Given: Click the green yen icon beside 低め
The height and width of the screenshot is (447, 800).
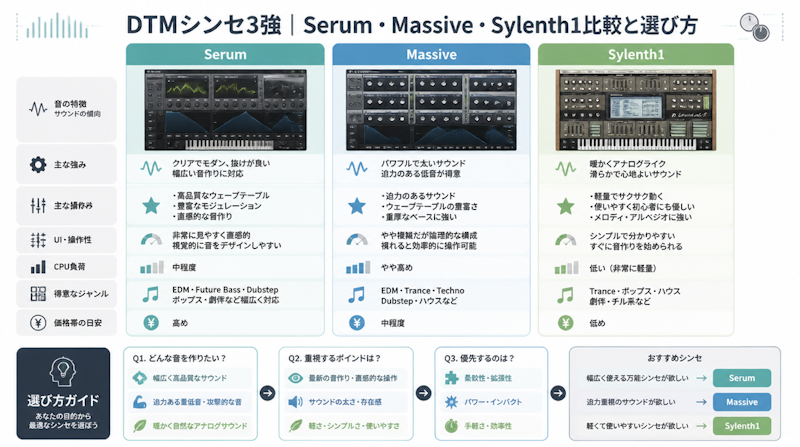Looking at the screenshot, I should tap(565, 322).
